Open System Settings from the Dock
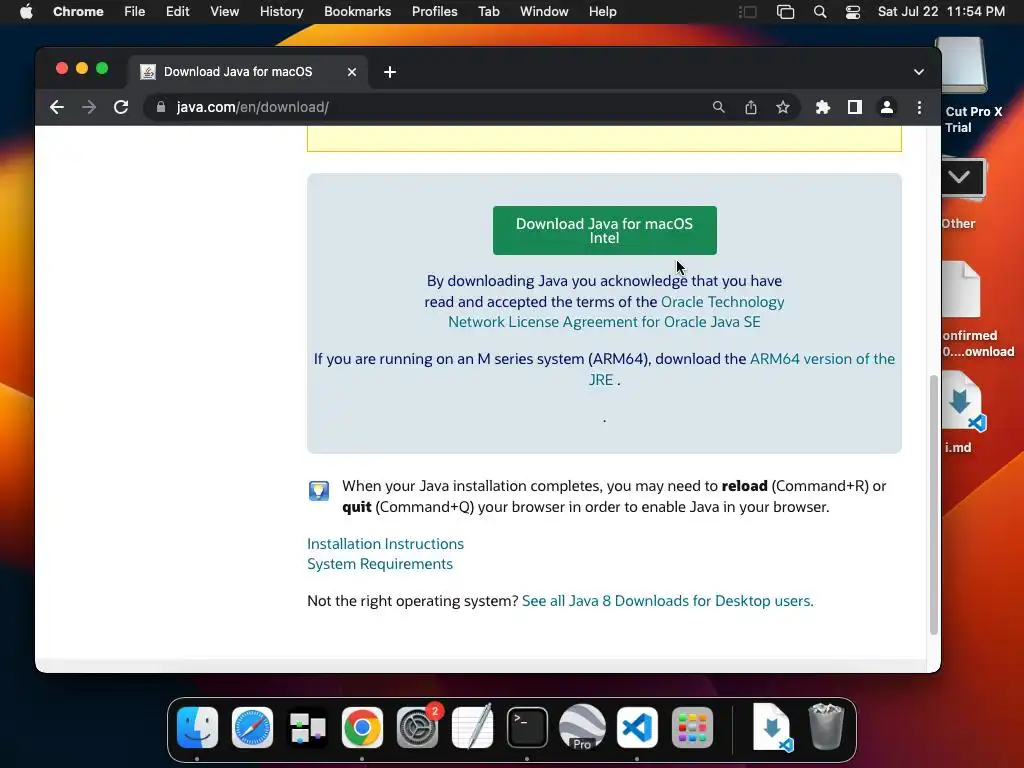 coord(417,728)
